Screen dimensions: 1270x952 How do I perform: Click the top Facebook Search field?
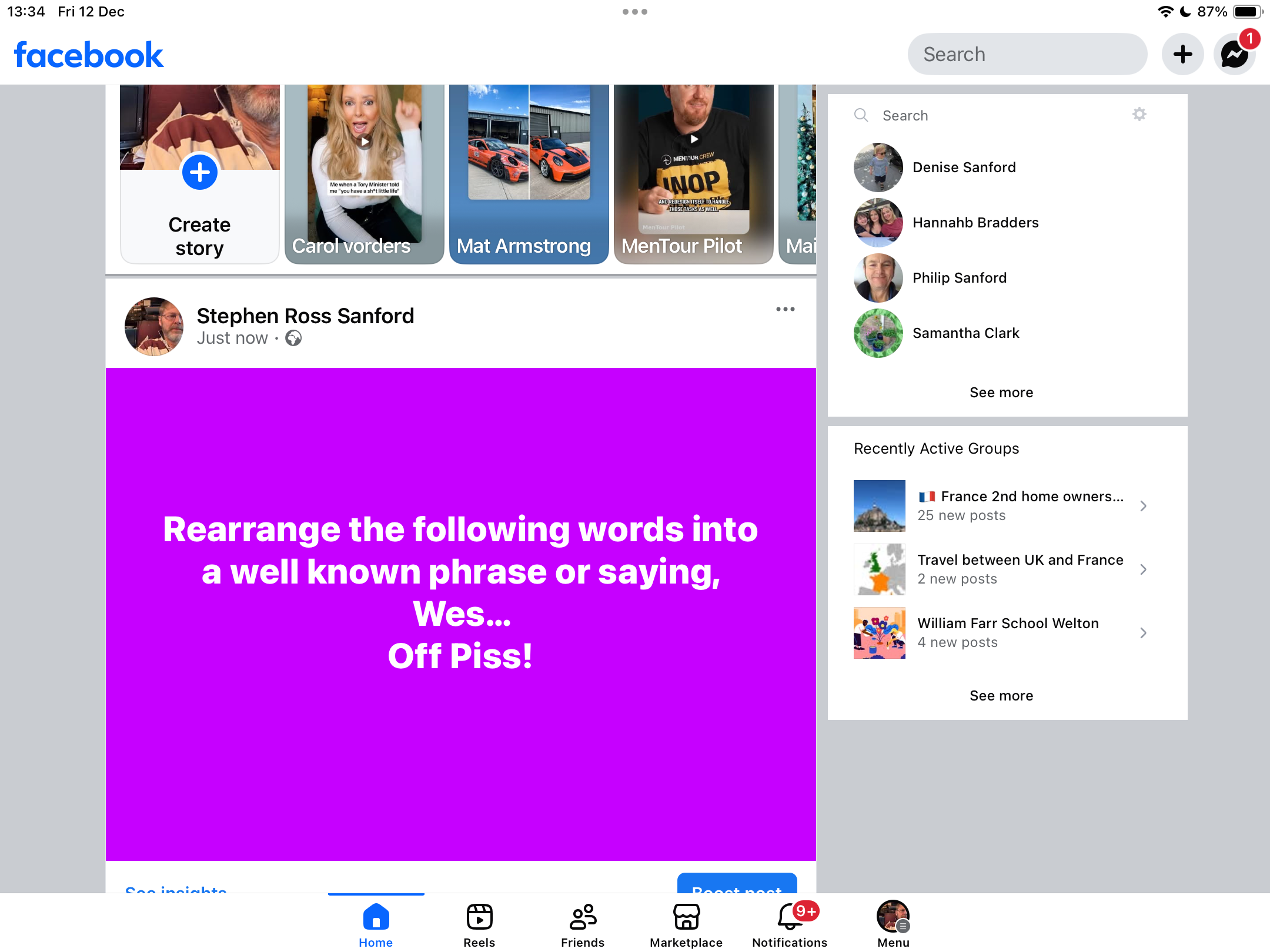point(1027,55)
